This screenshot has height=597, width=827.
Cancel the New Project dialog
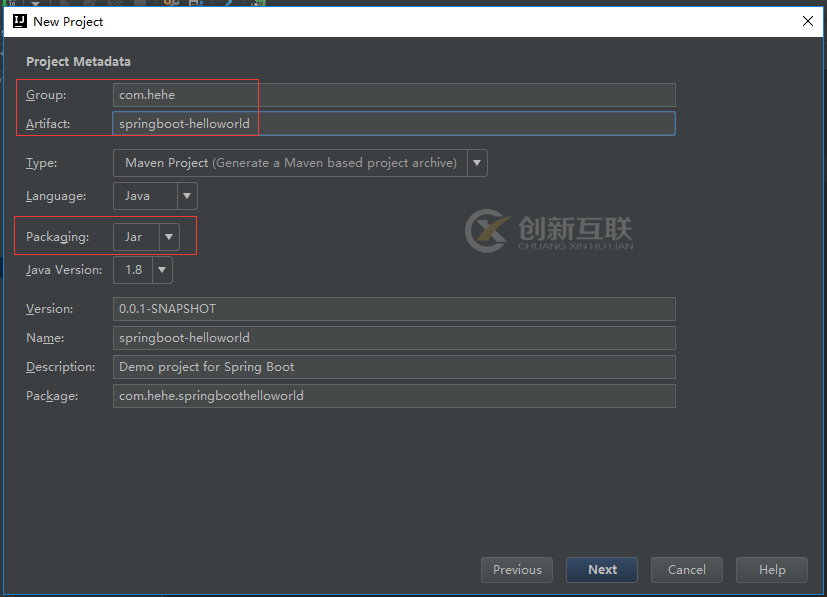point(687,570)
